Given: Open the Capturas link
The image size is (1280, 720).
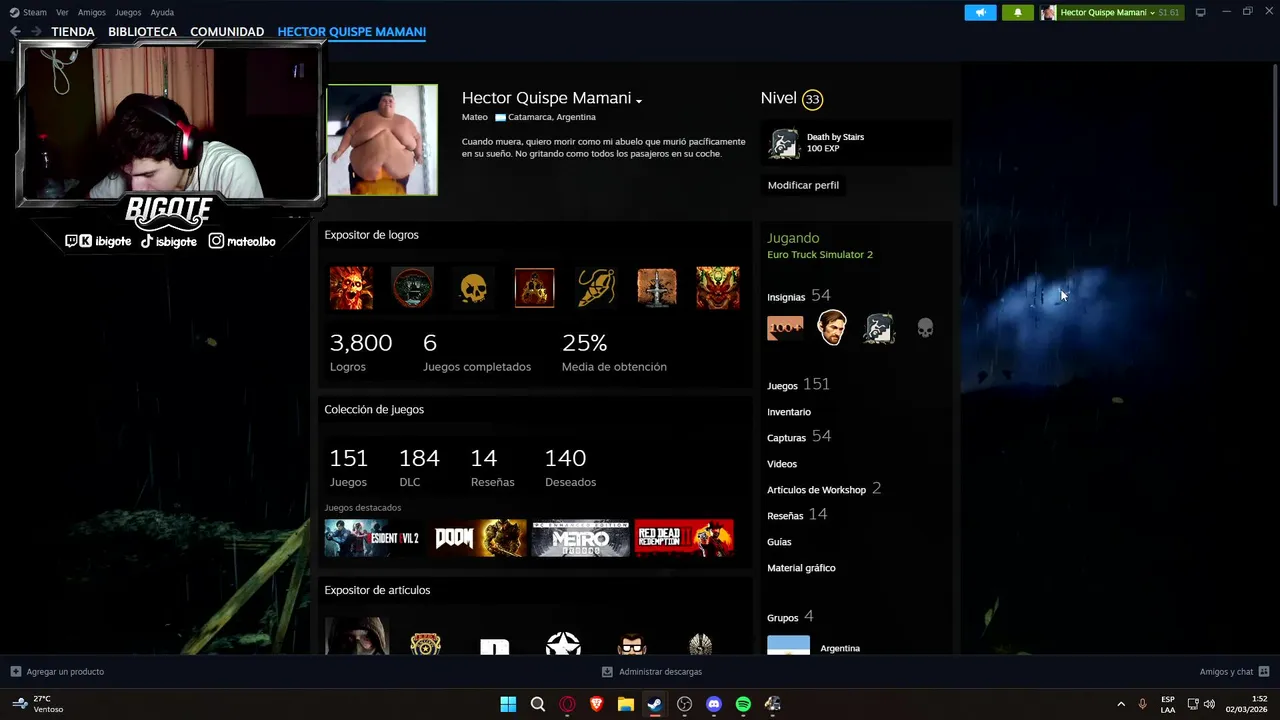Looking at the screenshot, I should pyautogui.click(x=799, y=437).
